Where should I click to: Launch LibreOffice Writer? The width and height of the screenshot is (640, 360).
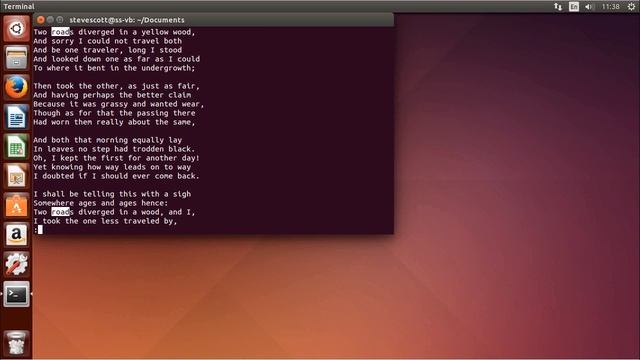point(16,117)
